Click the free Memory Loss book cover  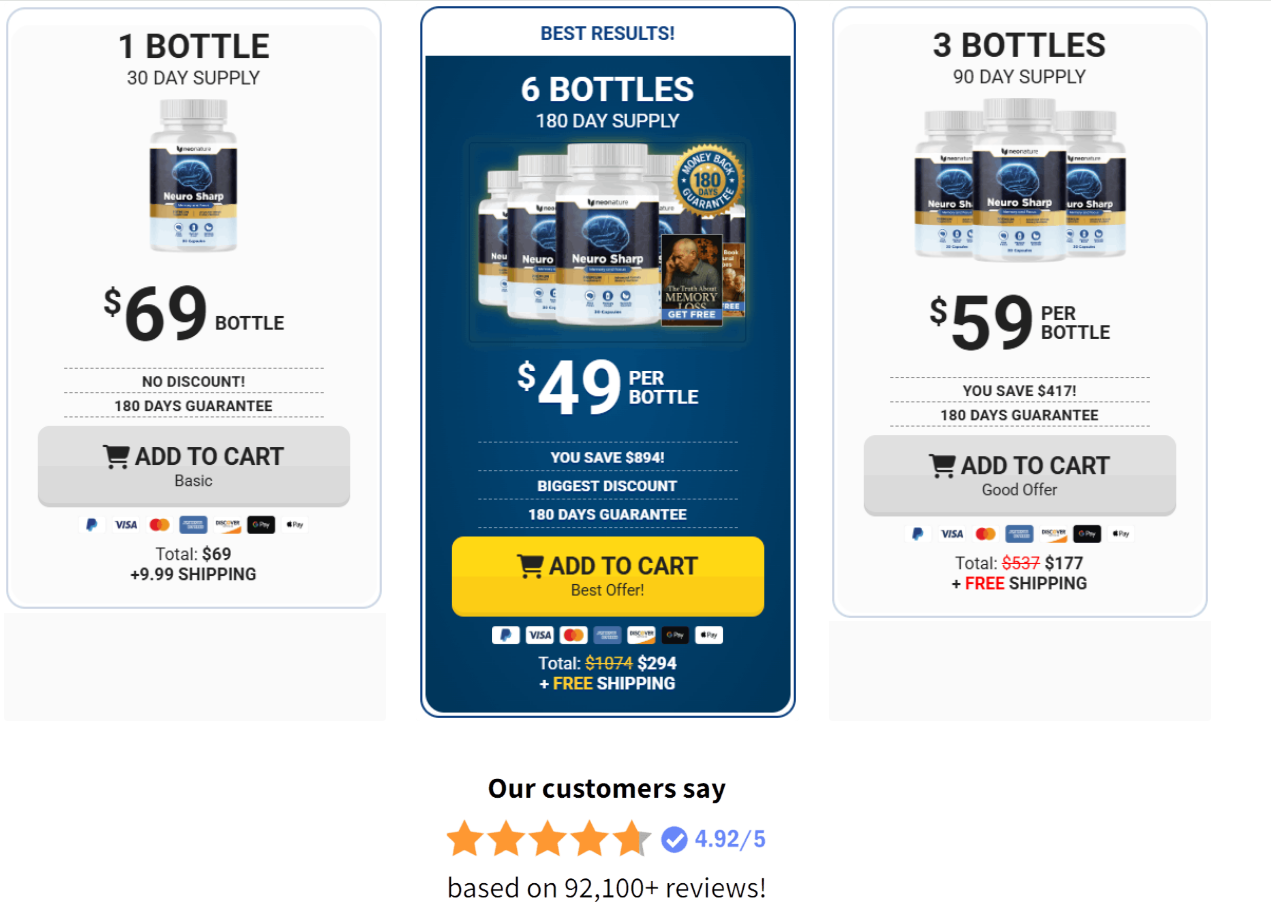click(692, 280)
